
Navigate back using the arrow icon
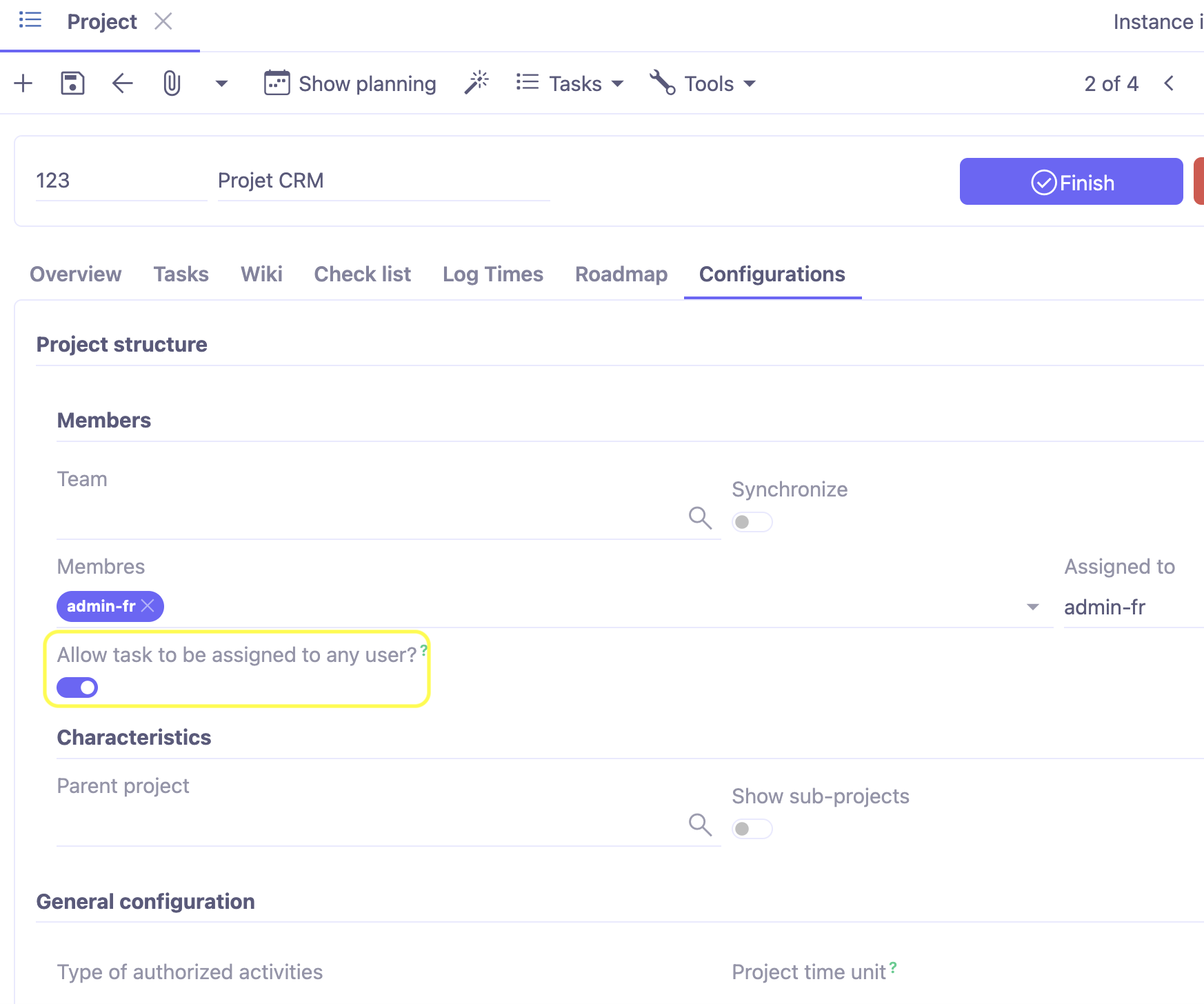pos(121,83)
